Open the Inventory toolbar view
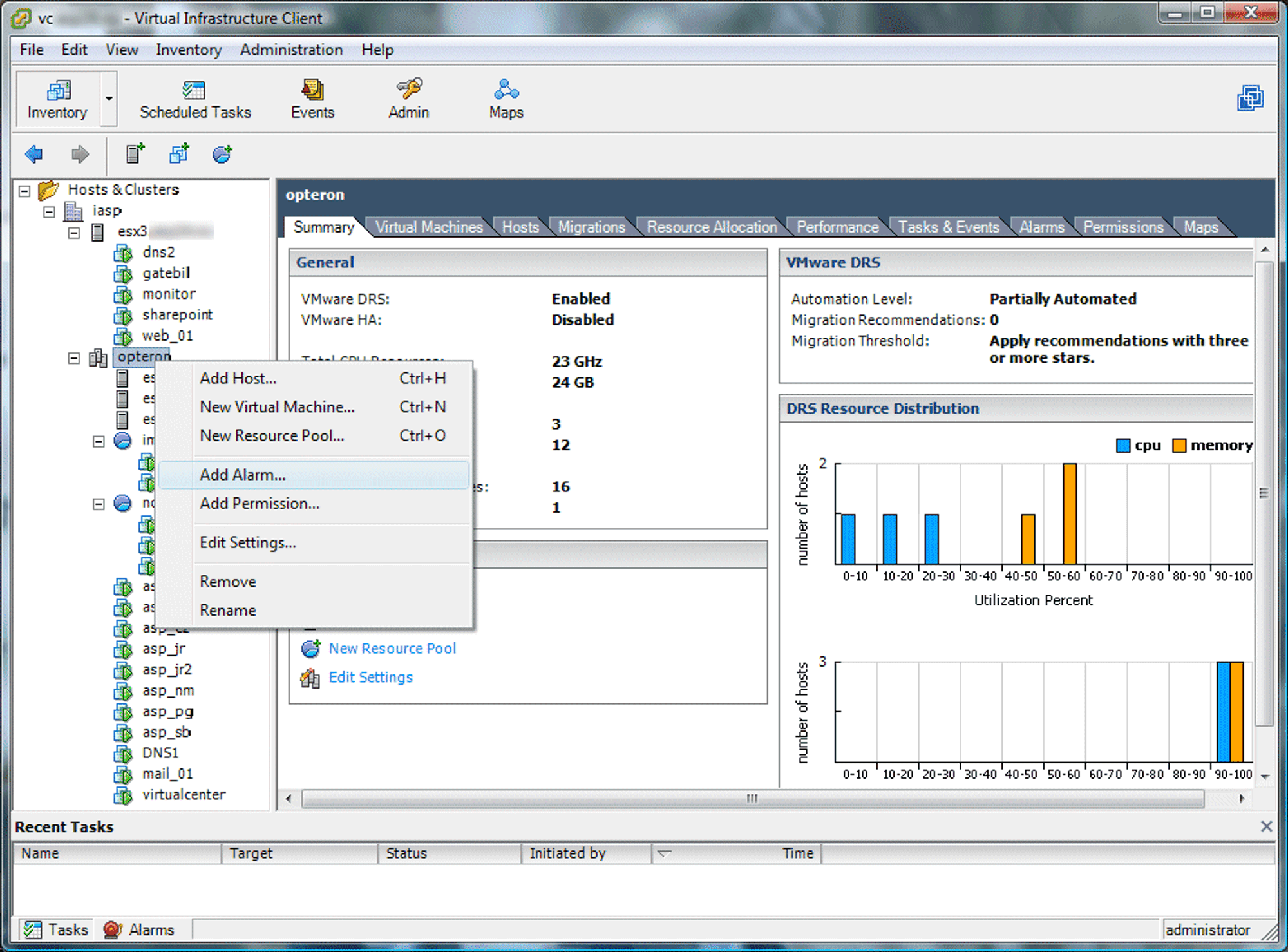This screenshot has height=952, width=1288. 57,99
